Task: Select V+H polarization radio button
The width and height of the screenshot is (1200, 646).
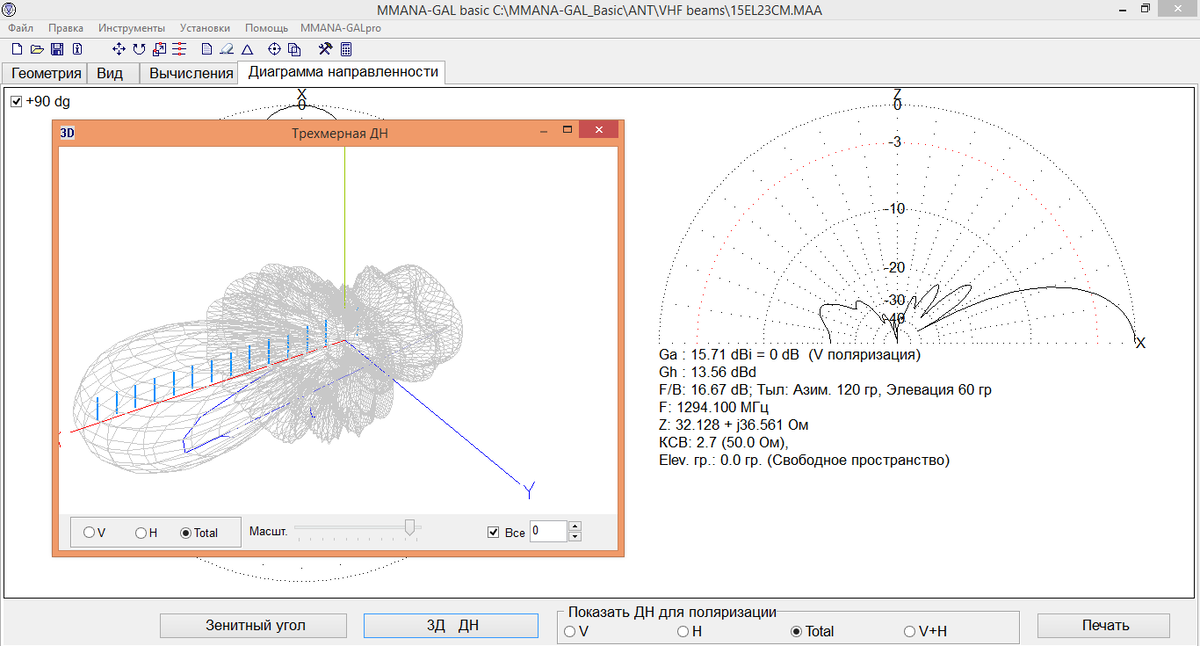Action: click(909, 631)
